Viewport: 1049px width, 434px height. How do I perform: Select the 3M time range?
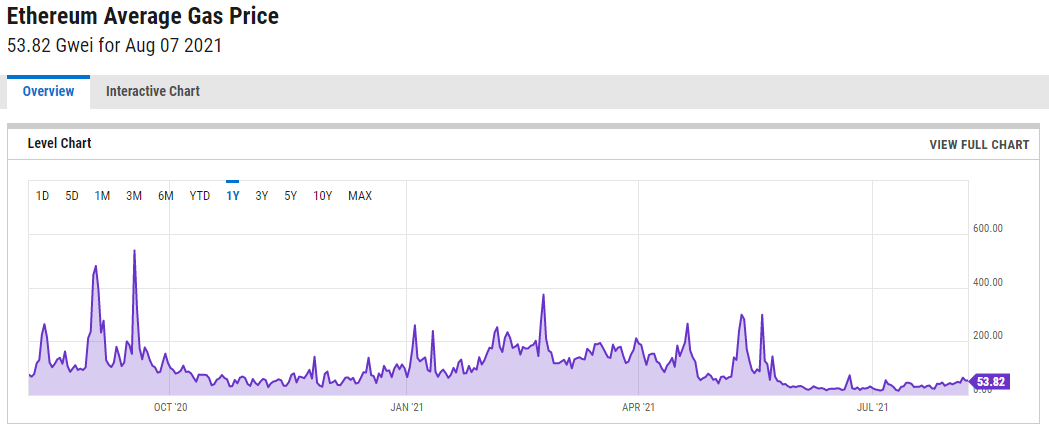point(134,196)
